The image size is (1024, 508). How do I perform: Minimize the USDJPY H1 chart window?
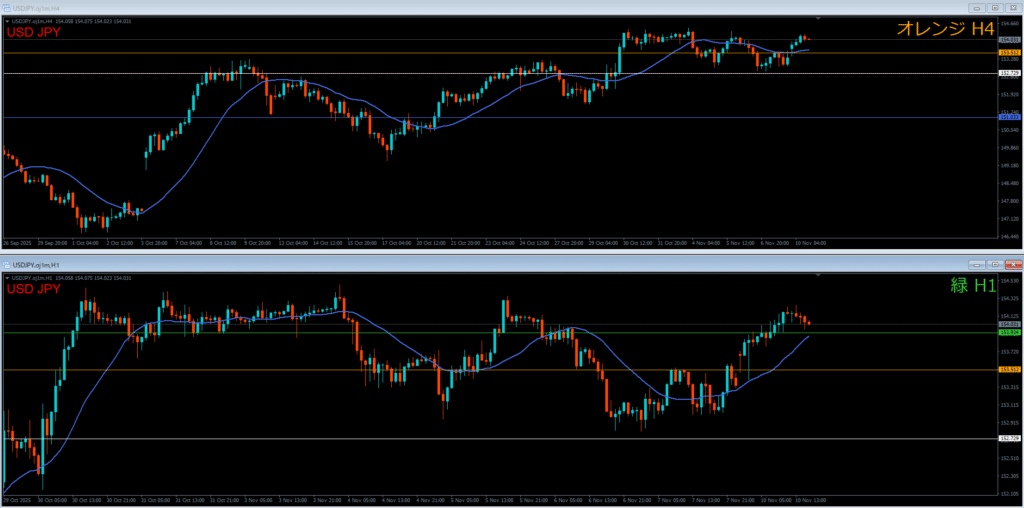[x=977, y=264]
